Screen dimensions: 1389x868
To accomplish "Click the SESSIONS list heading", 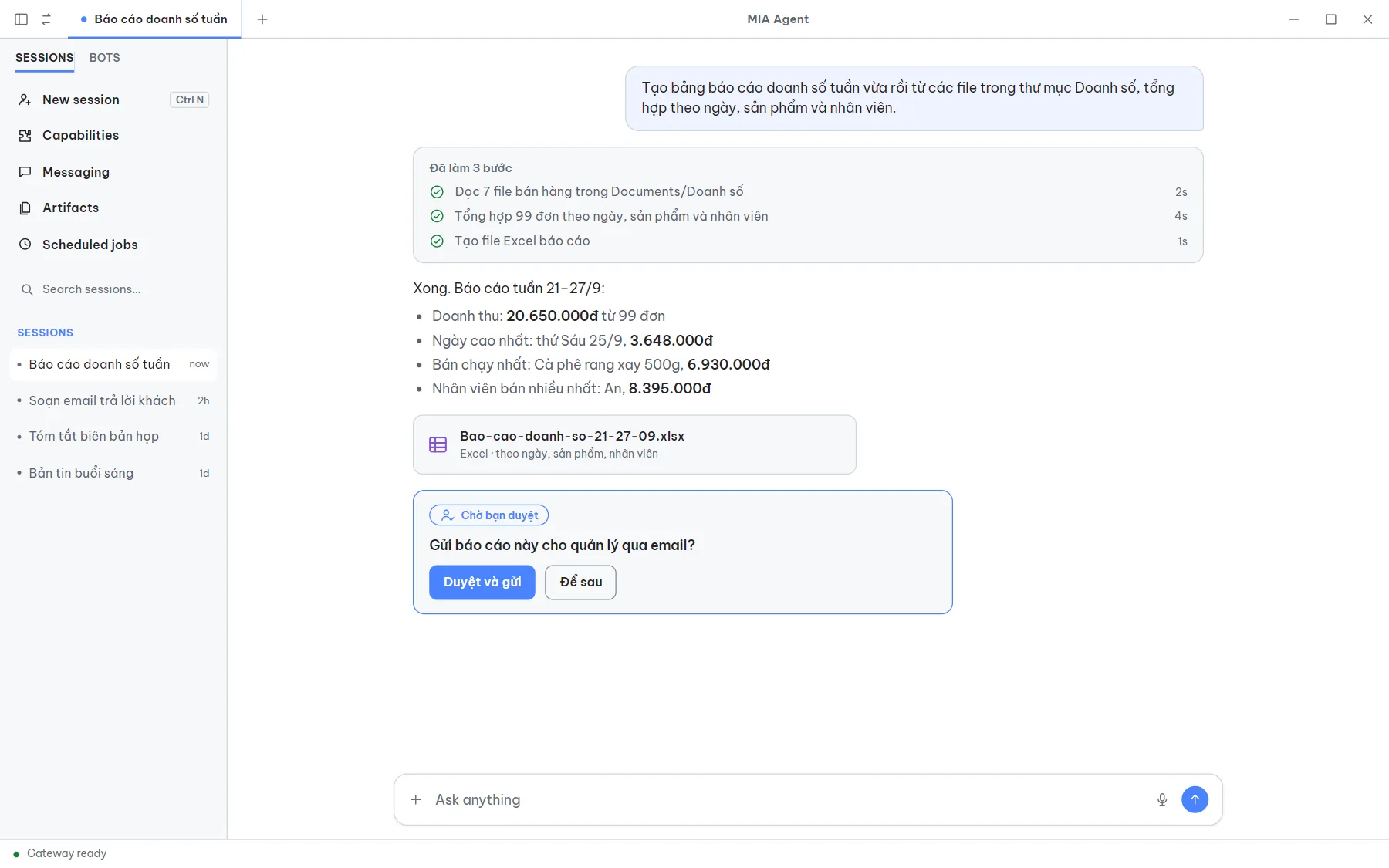I will [x=46, y=333].
